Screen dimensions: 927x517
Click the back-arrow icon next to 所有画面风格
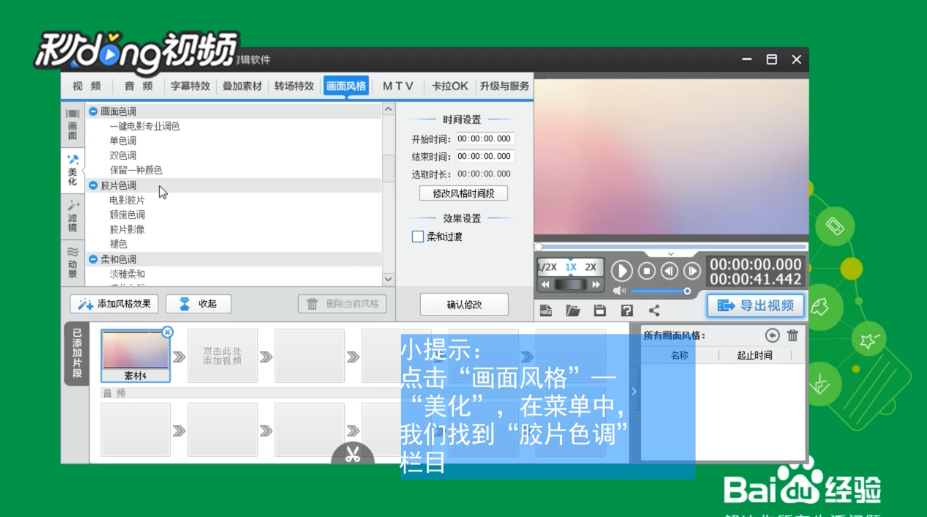click(772, 335)
